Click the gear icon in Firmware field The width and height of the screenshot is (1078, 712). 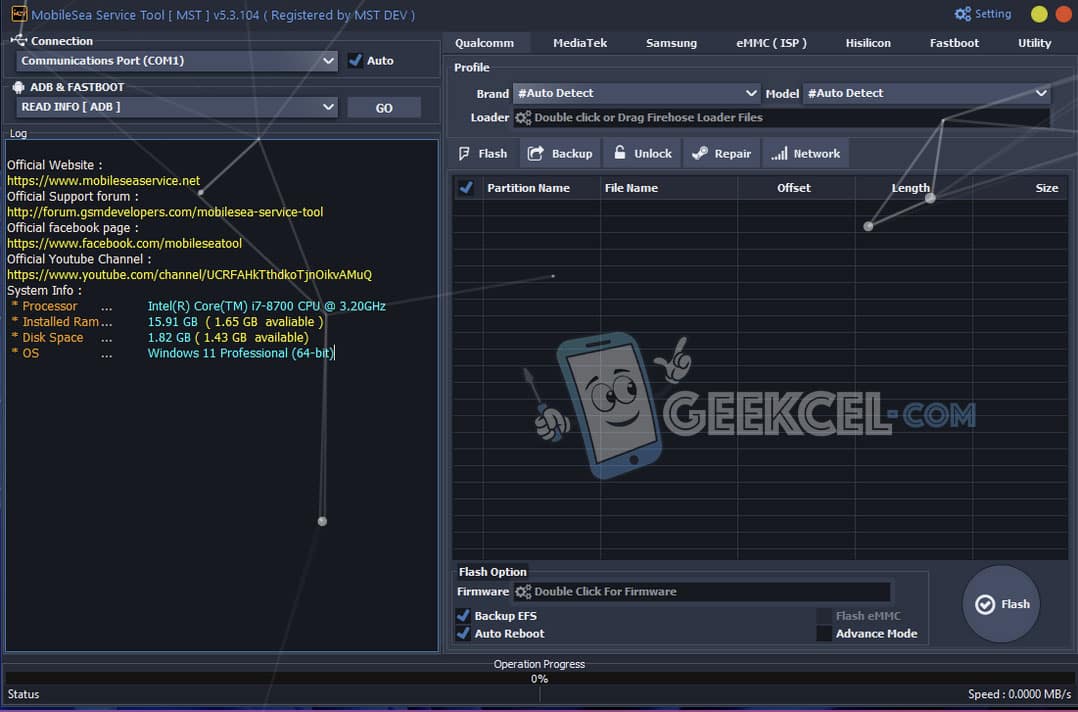523,592
